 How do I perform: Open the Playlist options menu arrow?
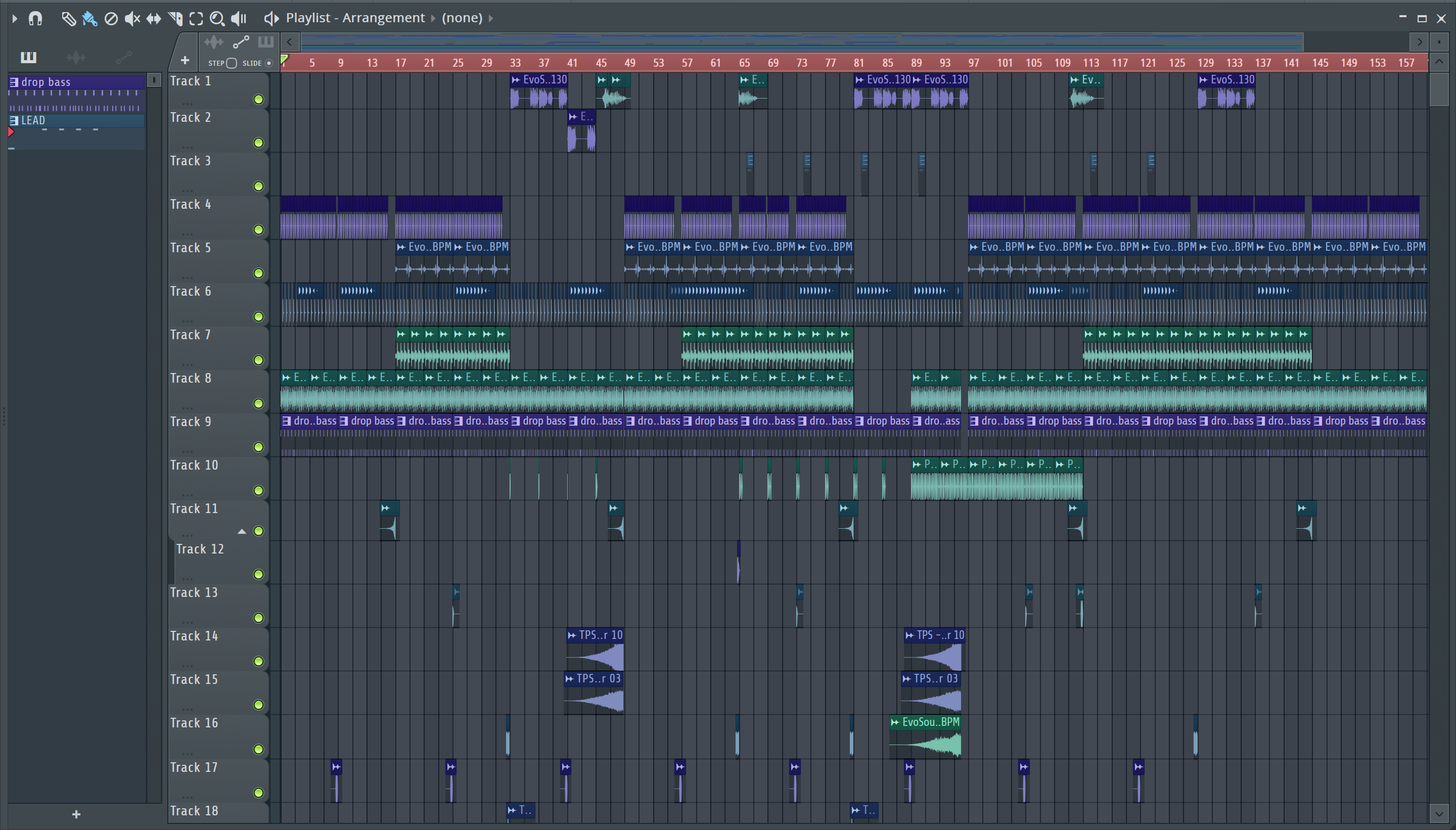(14, 19)
